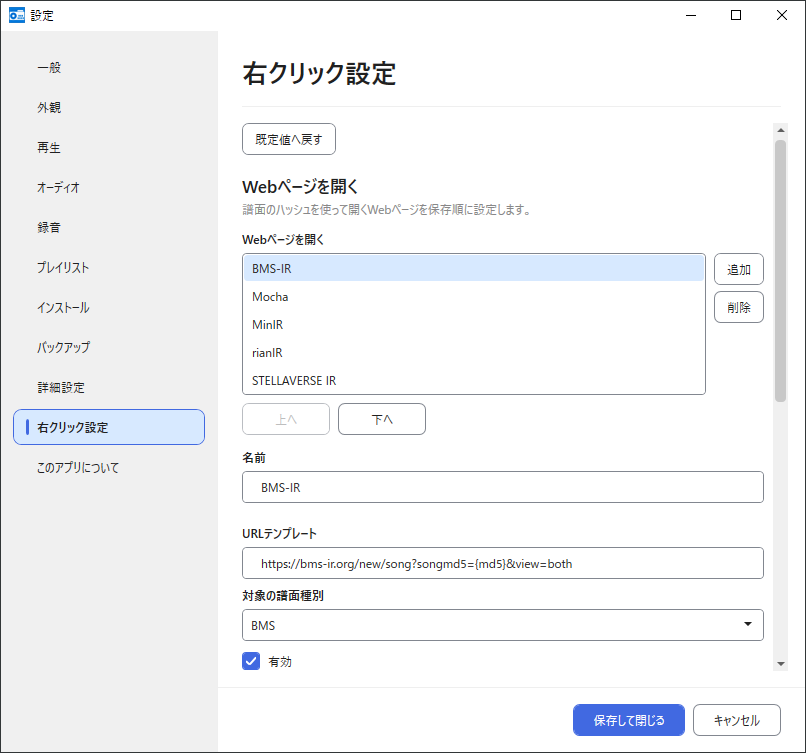Select STELLAVERSE IR in the list
The width and height of the screenshot is (806, 753).
pyautogui.click(x=474, y=380)
